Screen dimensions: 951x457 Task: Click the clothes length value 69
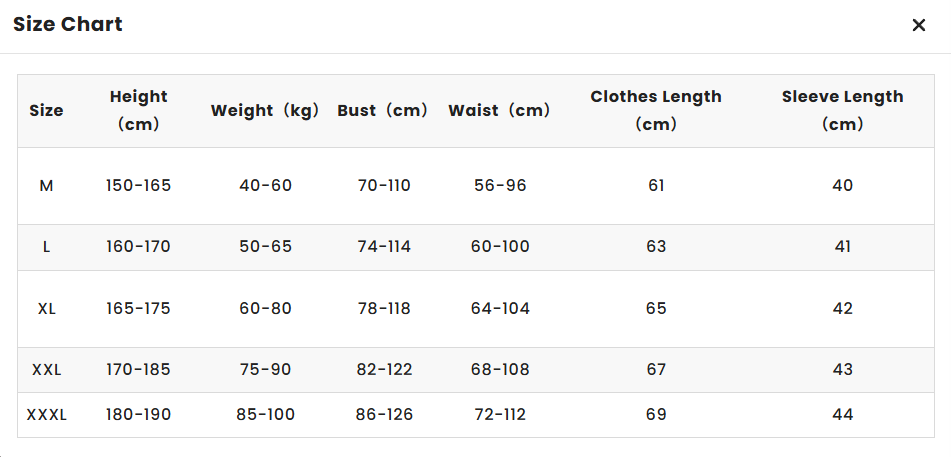656,415
